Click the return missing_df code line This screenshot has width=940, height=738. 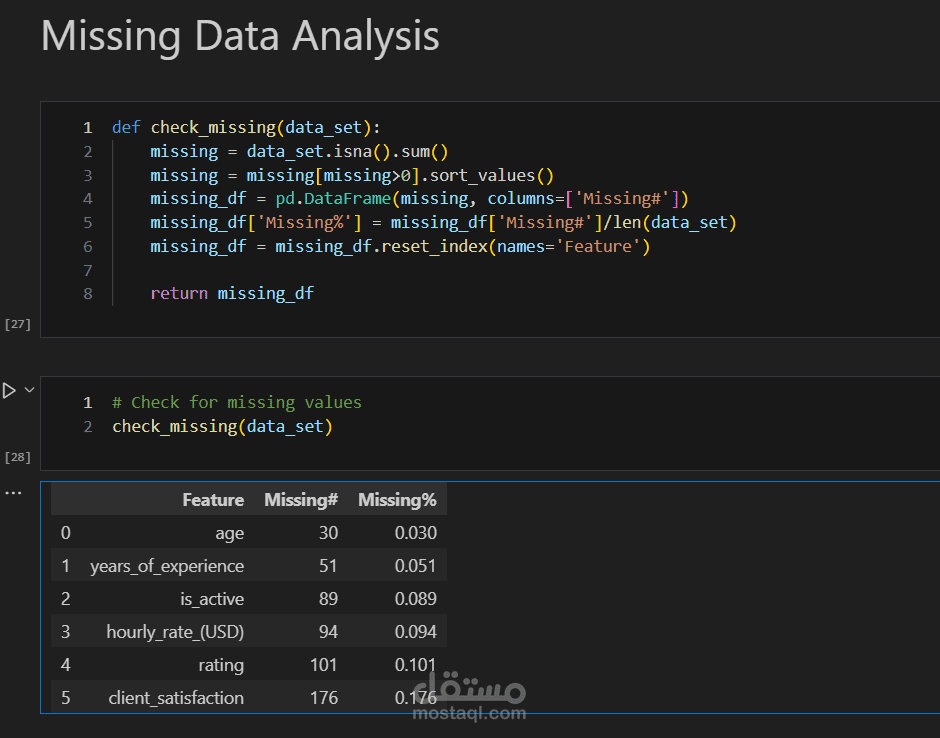[232, 293]
